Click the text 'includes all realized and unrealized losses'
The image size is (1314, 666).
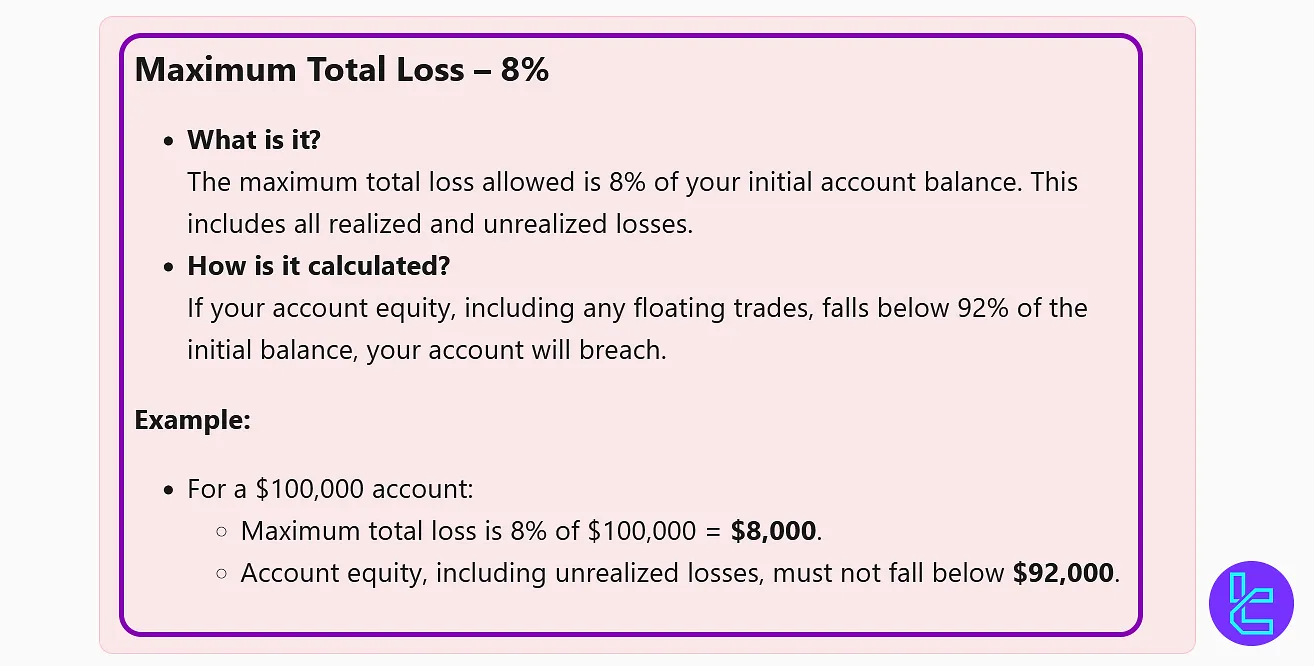click(x=439, y=224)
